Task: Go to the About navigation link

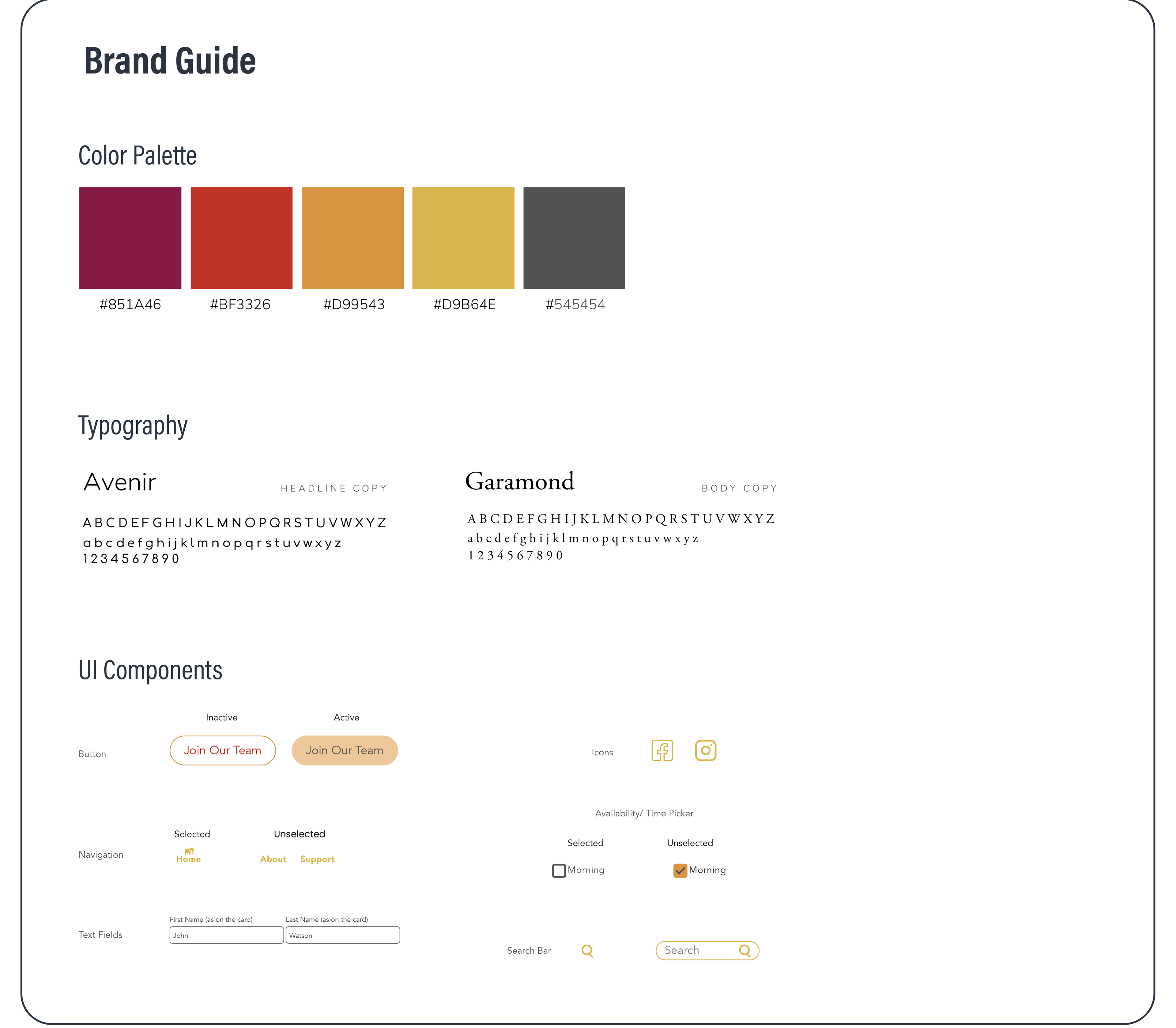Action: 273,859
